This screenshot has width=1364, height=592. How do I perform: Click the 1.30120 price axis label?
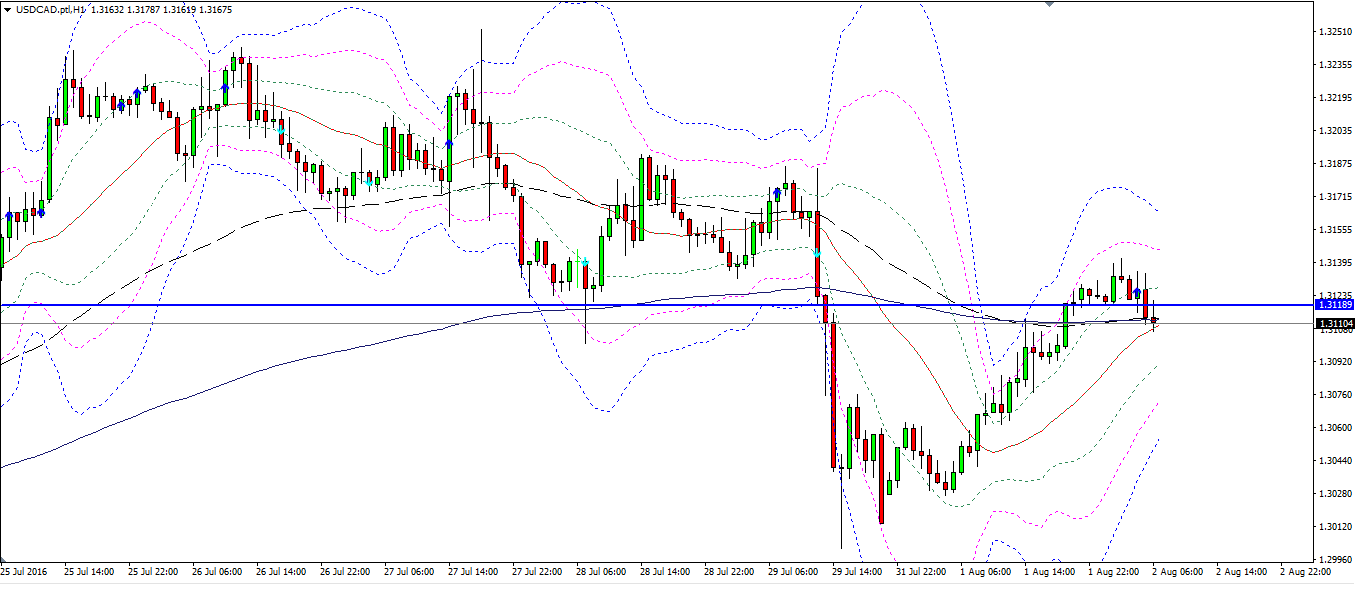point(1336,526)
